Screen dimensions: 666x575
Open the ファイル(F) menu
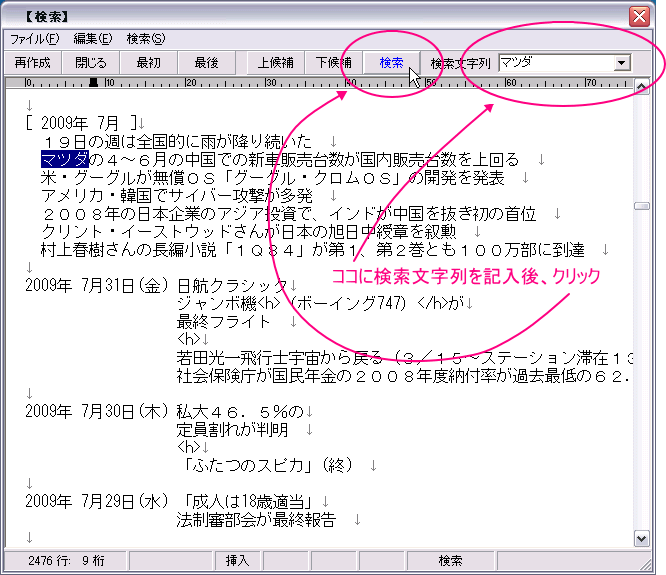pyautogui.click(x=34, y=39)
